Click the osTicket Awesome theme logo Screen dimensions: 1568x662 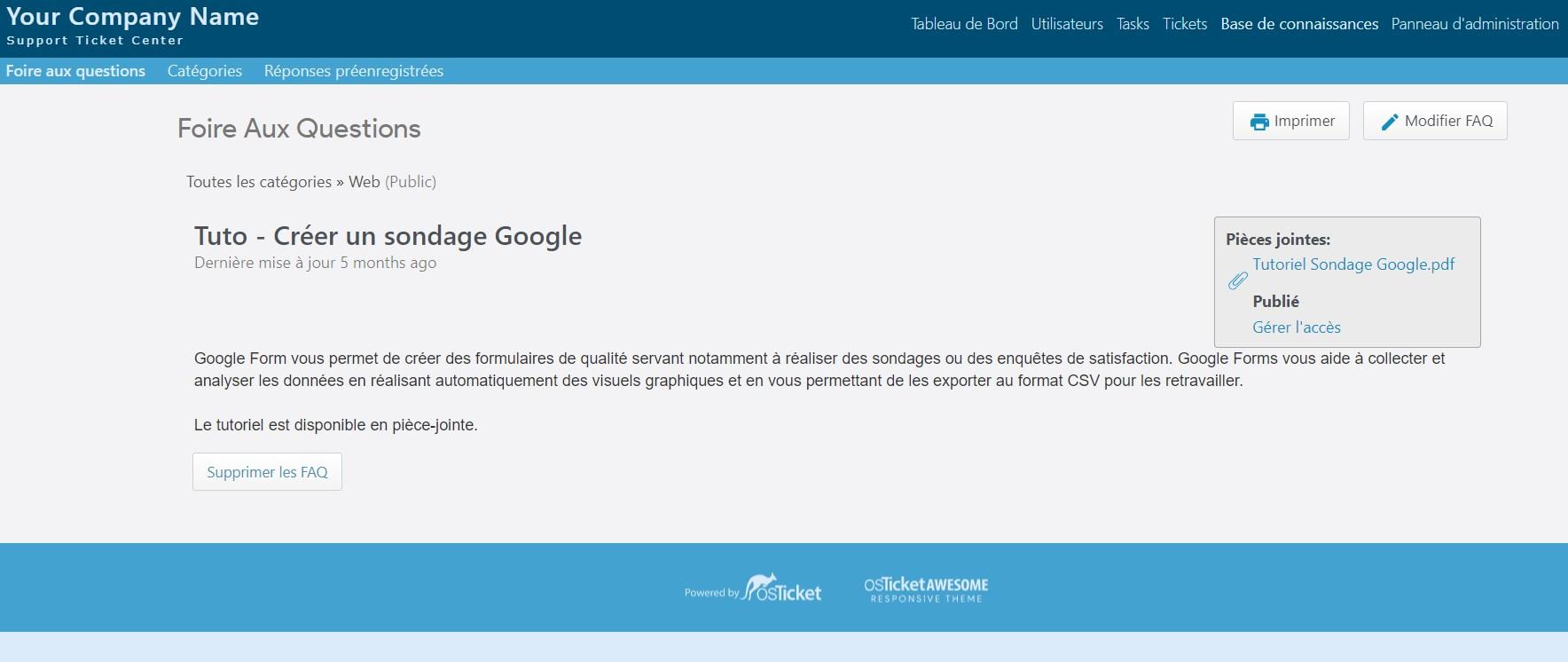(x=926, y=589)
